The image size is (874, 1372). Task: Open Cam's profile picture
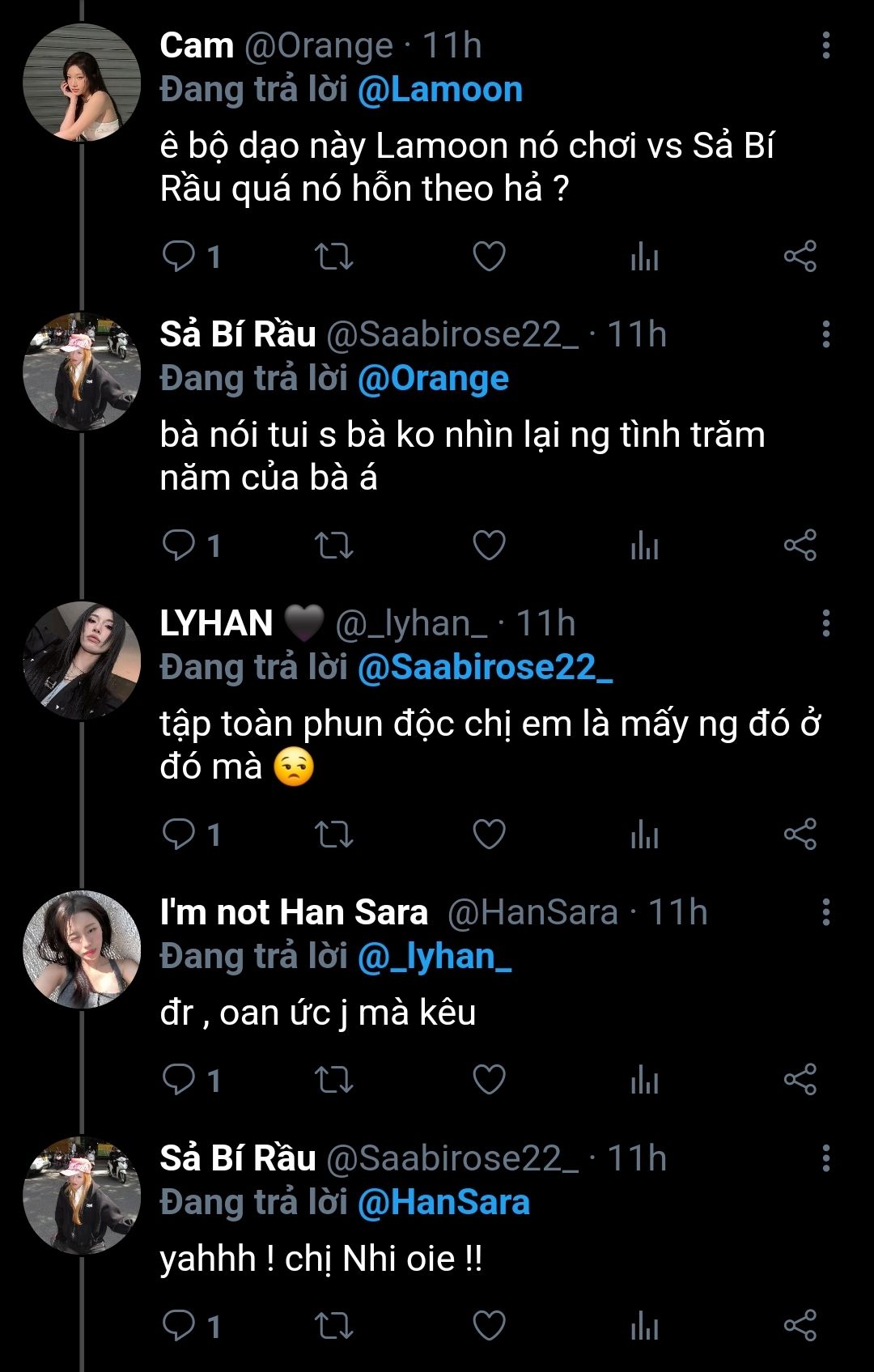82,83
